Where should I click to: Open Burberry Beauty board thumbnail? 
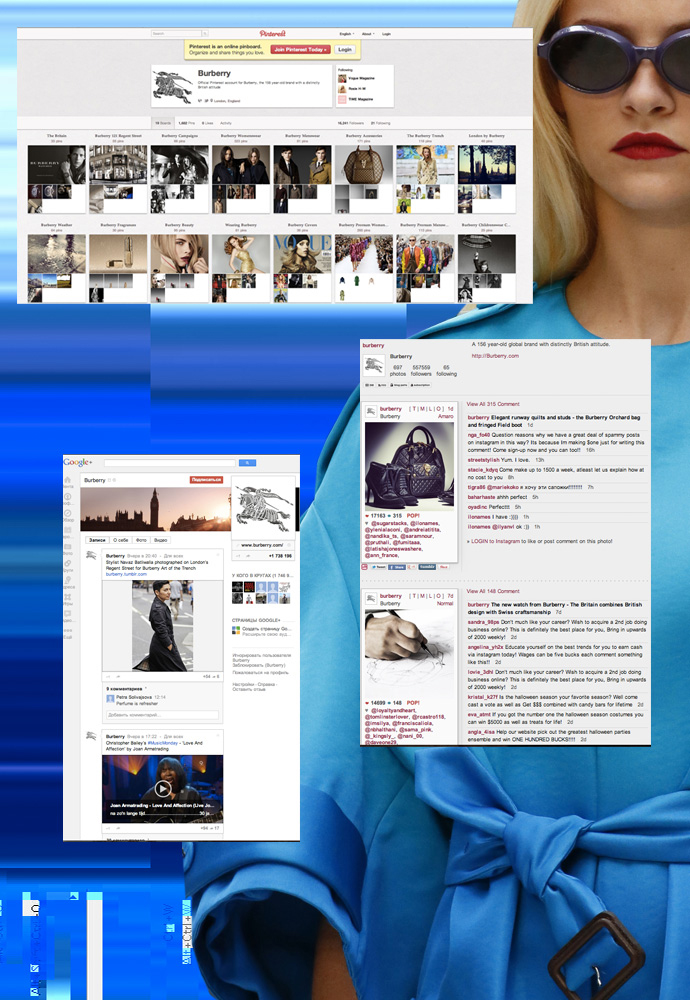click(x=179, y=254)
